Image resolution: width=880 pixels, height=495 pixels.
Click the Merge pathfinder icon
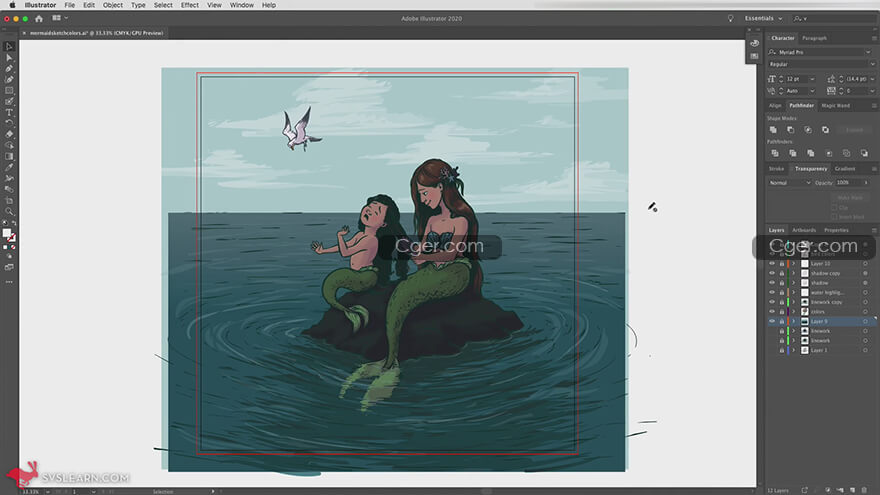[x=810, y=153]
